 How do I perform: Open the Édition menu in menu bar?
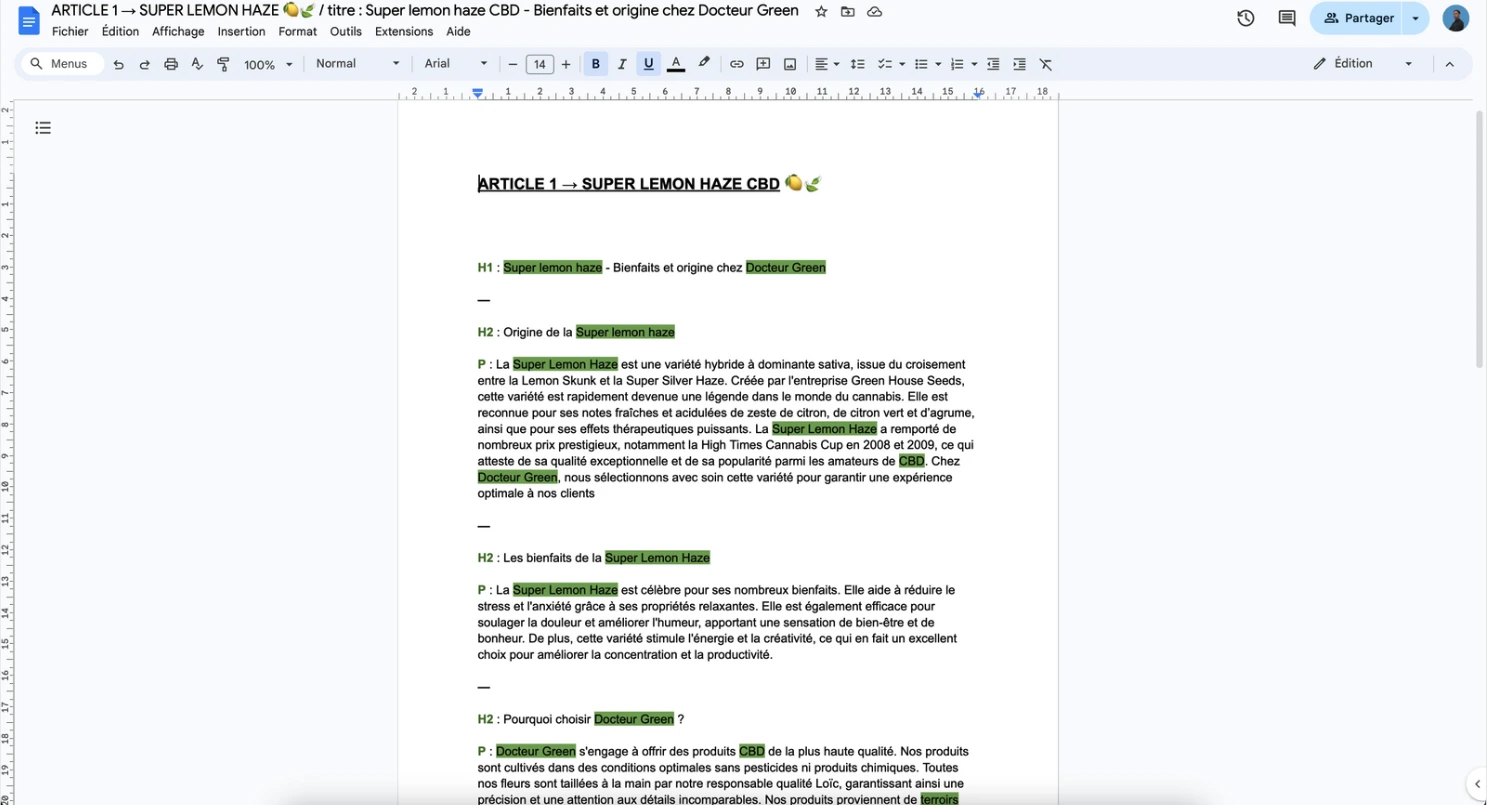click(x=120, y=31)
